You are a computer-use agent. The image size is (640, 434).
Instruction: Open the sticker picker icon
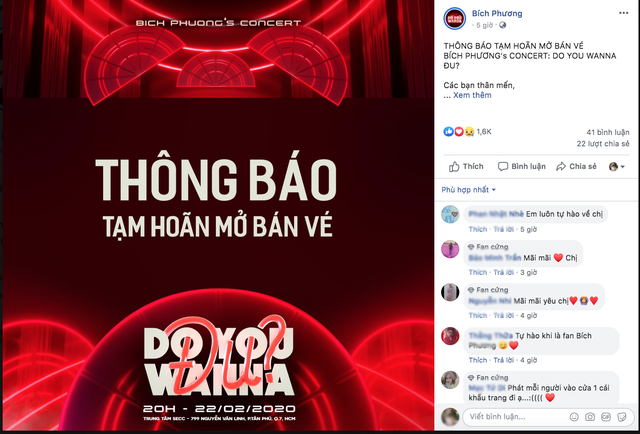[x=622, y=417]
